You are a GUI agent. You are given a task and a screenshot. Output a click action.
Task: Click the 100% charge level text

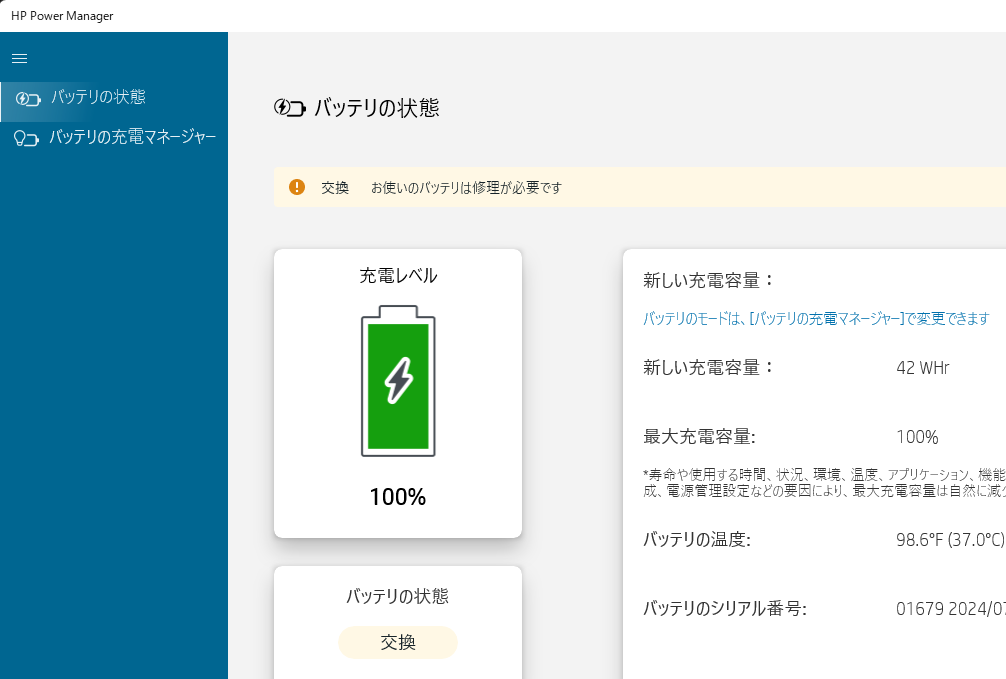[398, 497]
